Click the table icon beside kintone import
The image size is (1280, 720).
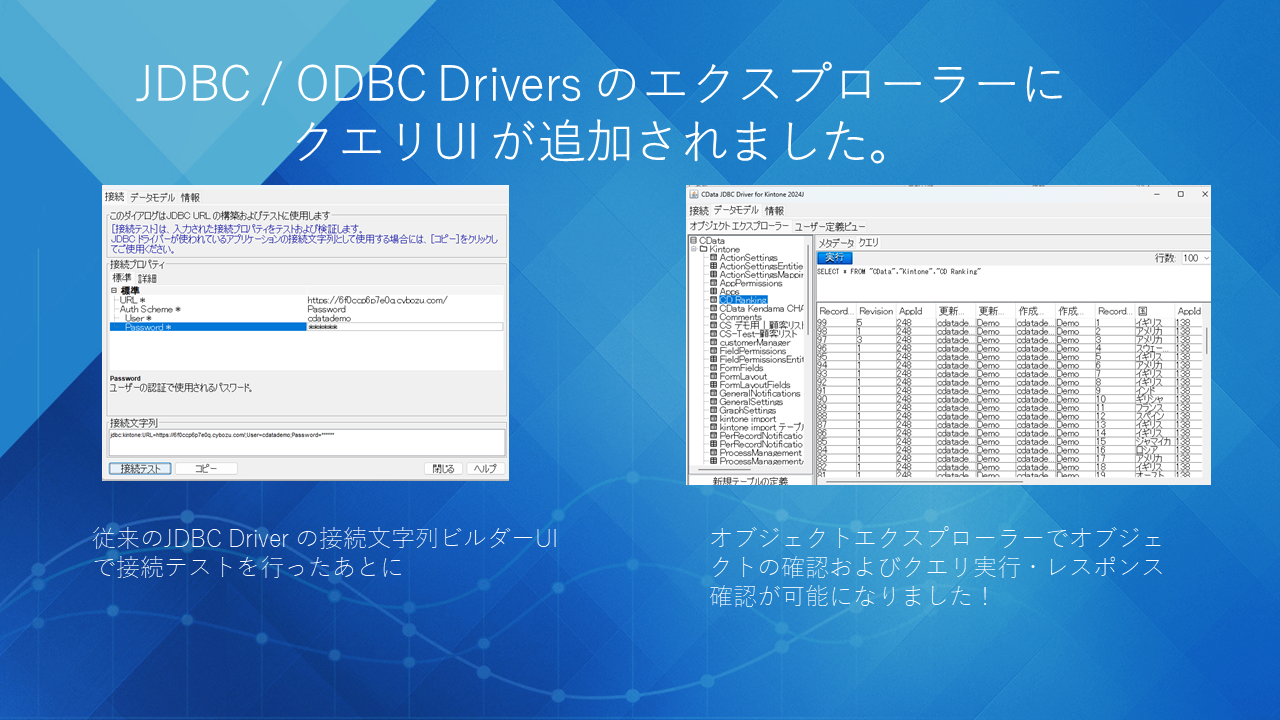(713, 419)
